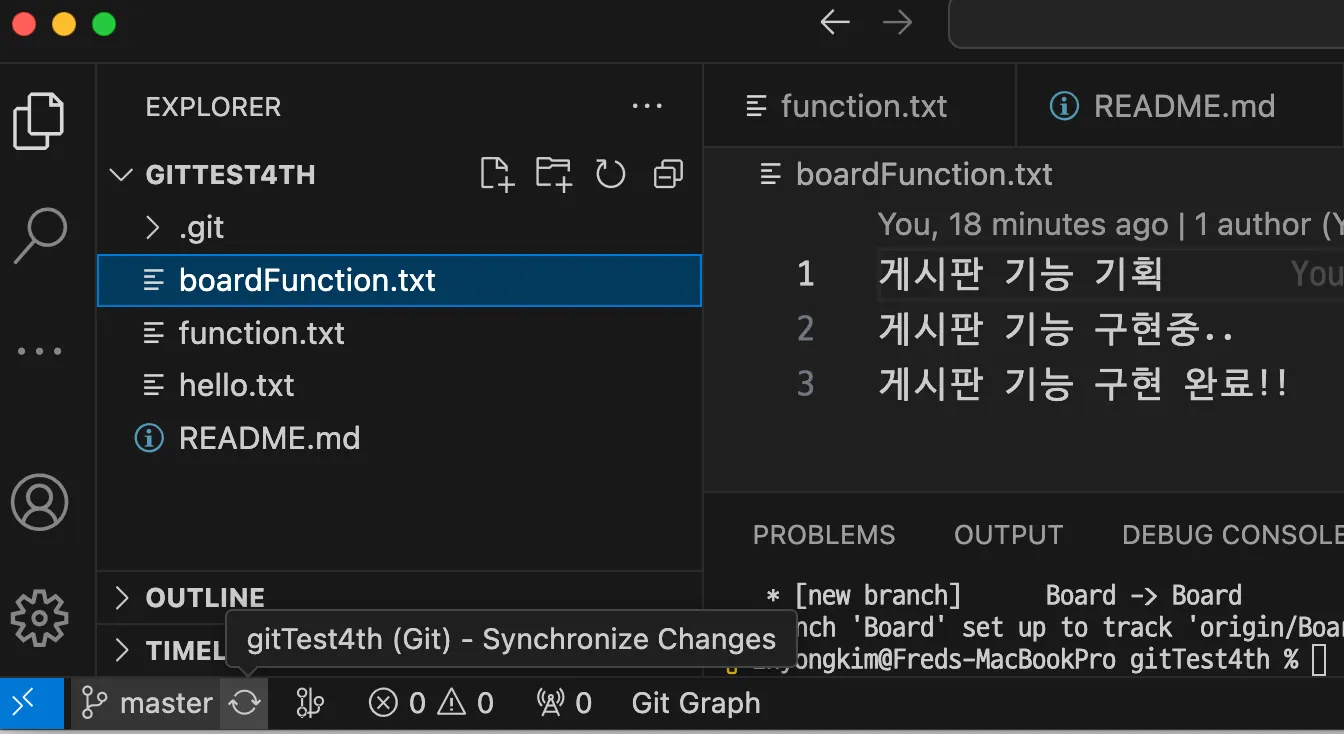1344x734 pixels.
Task: Open Git Graph from status bar
Action: tap(696, 703)
